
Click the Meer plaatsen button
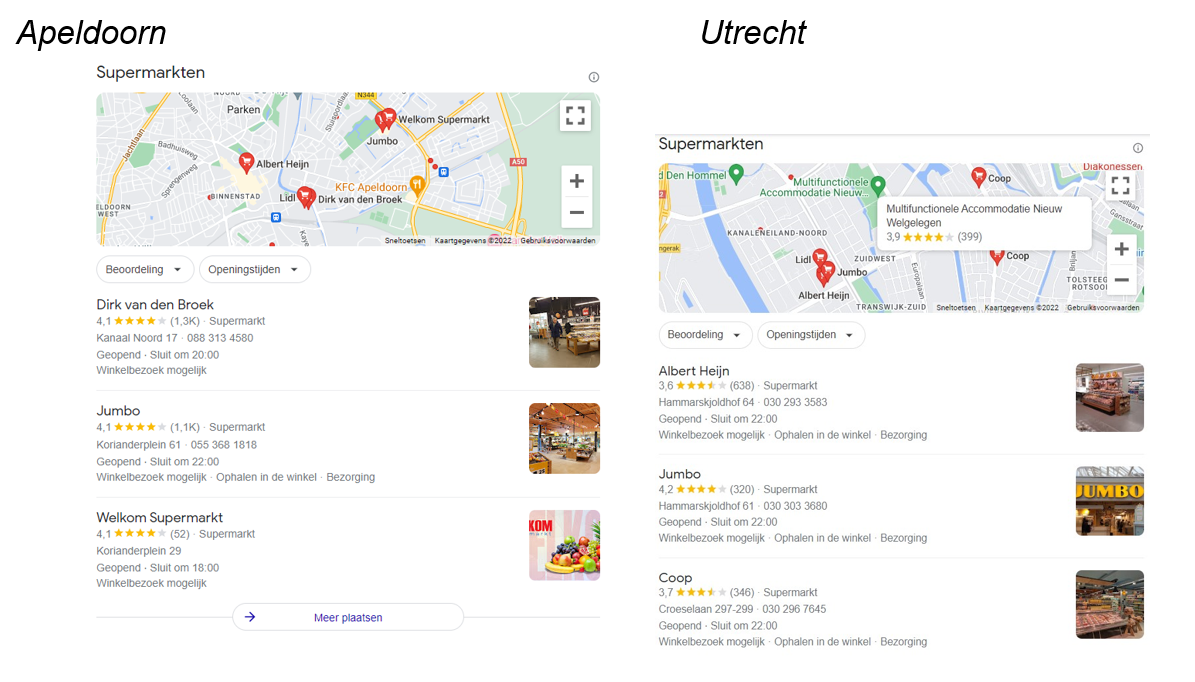point(348,617)
